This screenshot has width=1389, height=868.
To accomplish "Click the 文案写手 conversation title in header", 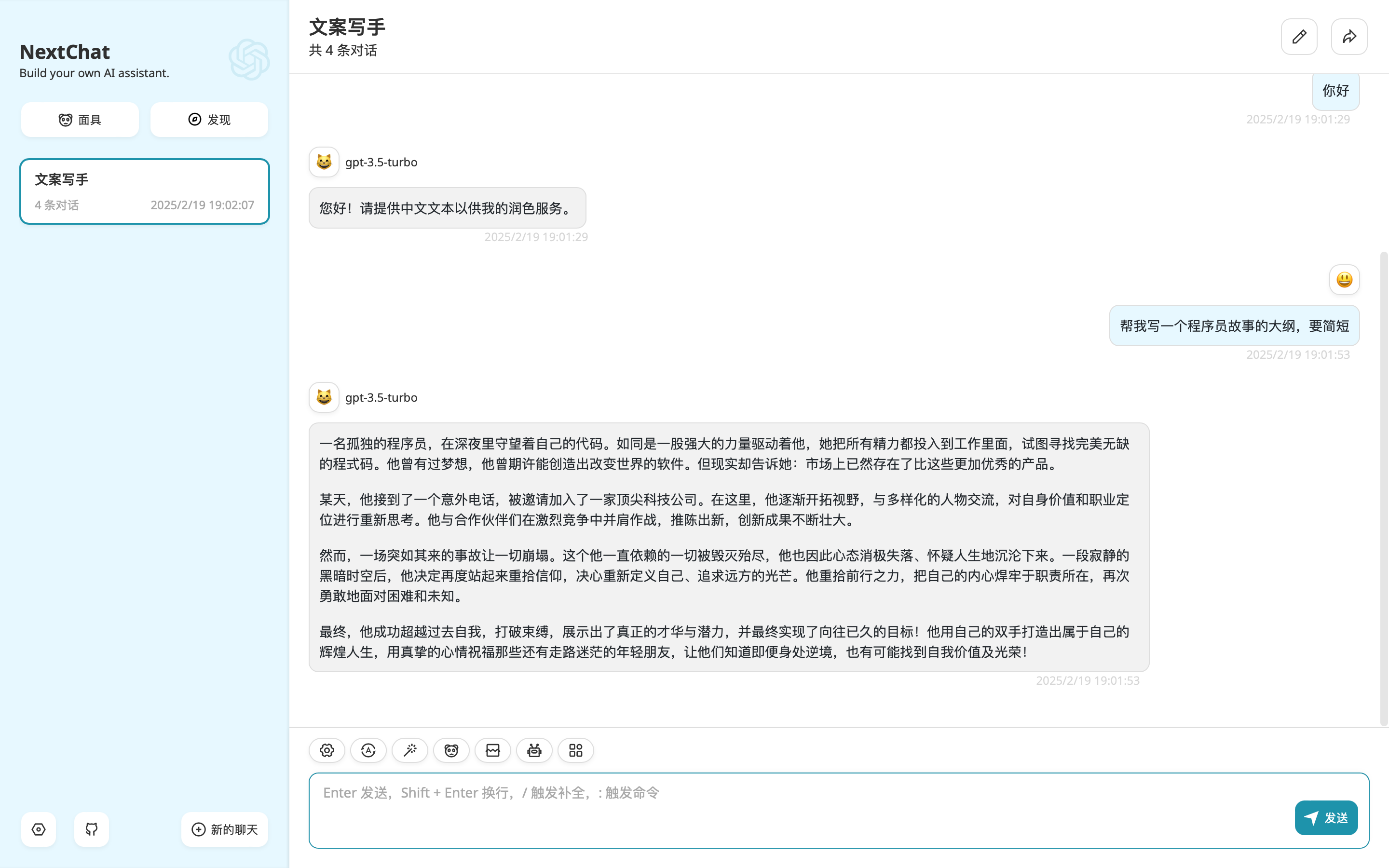I will (x=347, y=27).
